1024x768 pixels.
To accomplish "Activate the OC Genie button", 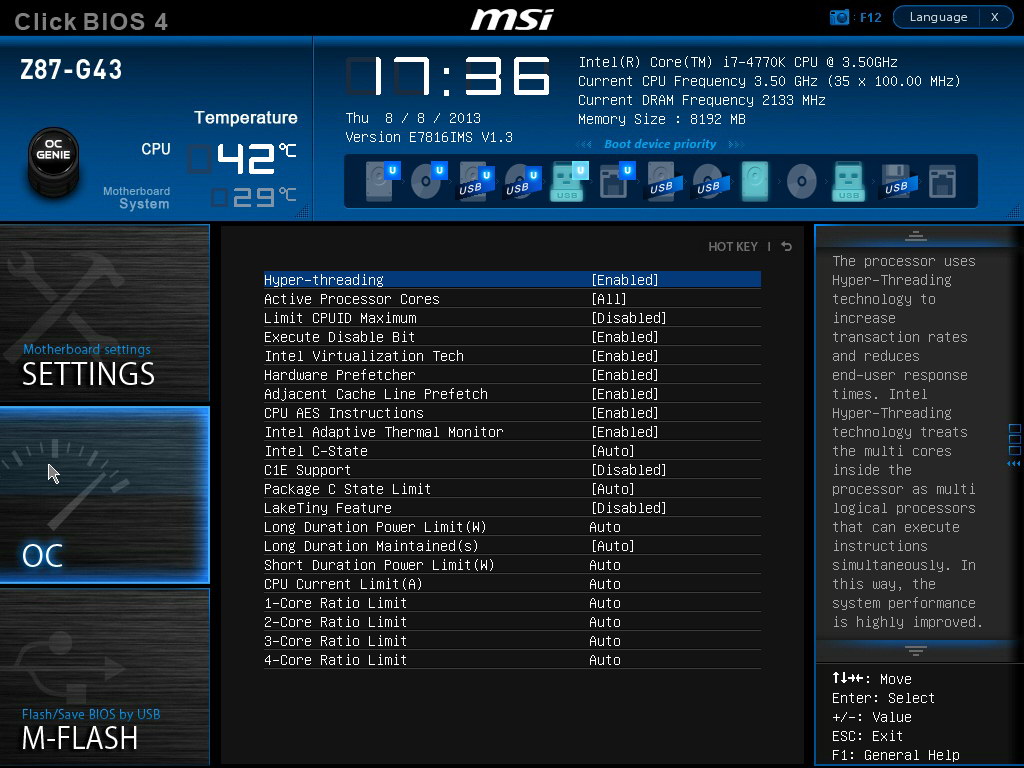I will click(x=54, y=161).
